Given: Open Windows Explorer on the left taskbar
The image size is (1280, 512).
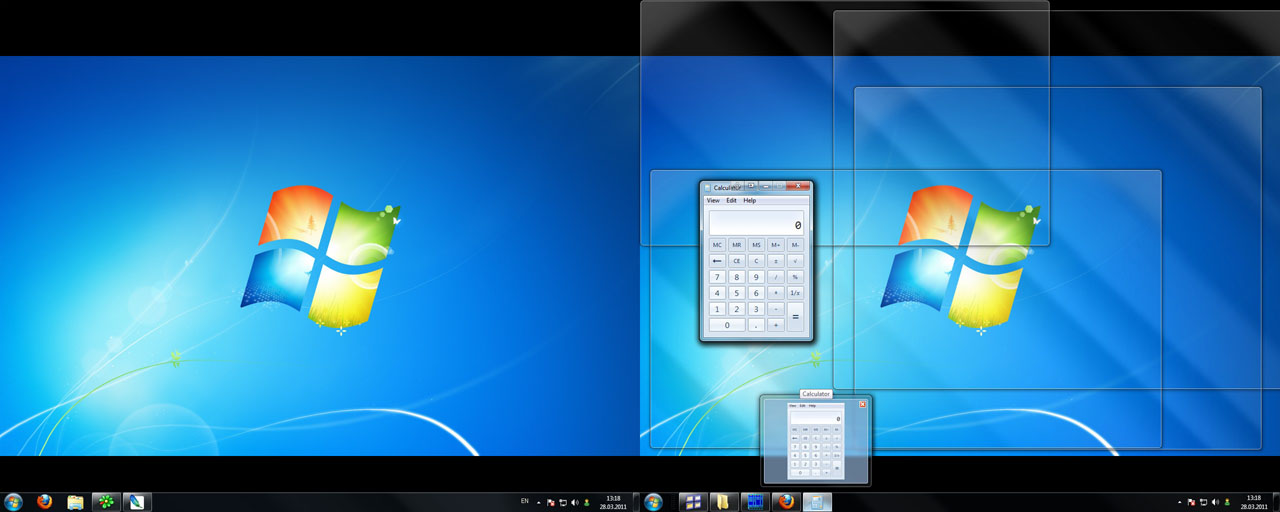Looking at the screenshot, I should click(75, 501).
